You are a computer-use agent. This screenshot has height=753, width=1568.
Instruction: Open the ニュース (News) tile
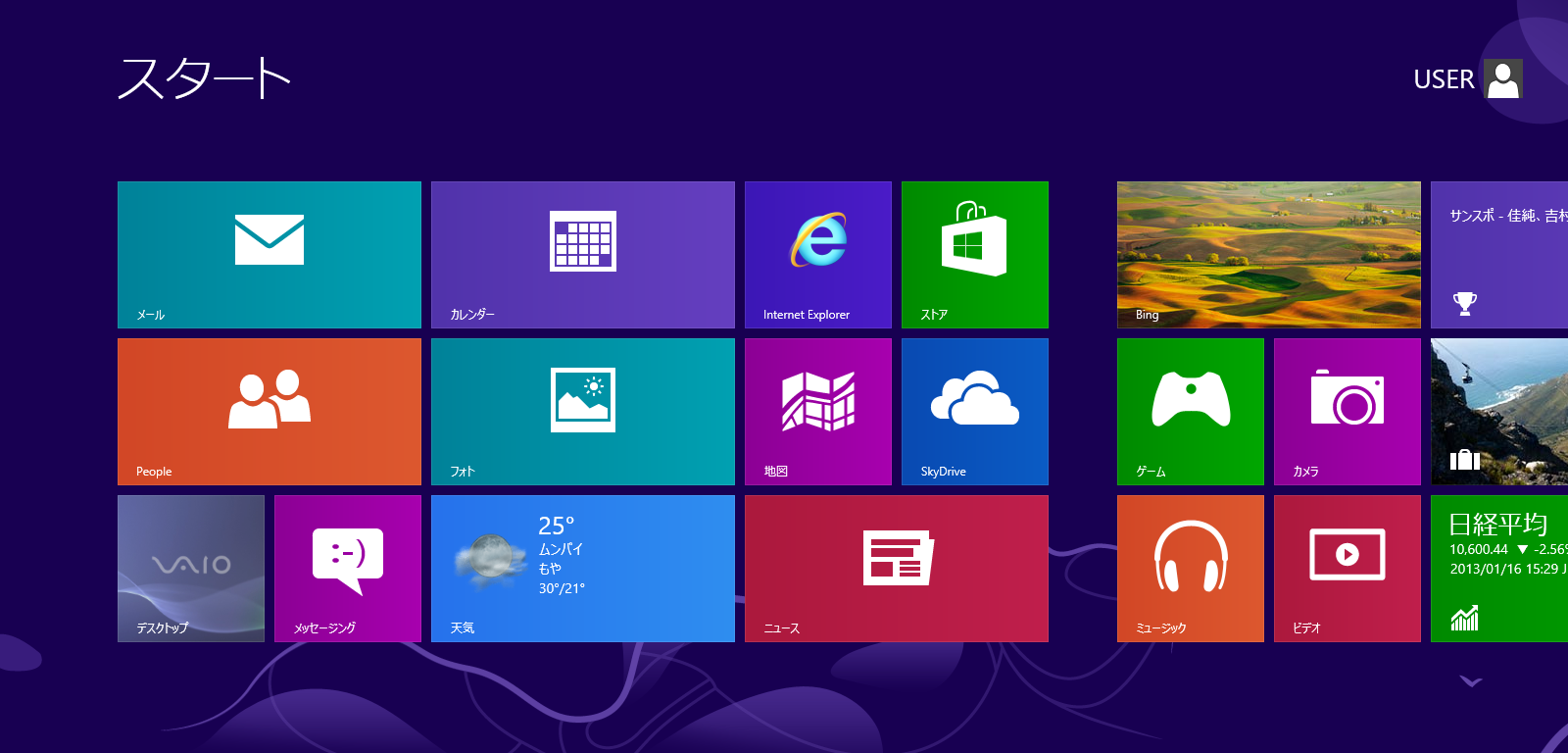897,569
